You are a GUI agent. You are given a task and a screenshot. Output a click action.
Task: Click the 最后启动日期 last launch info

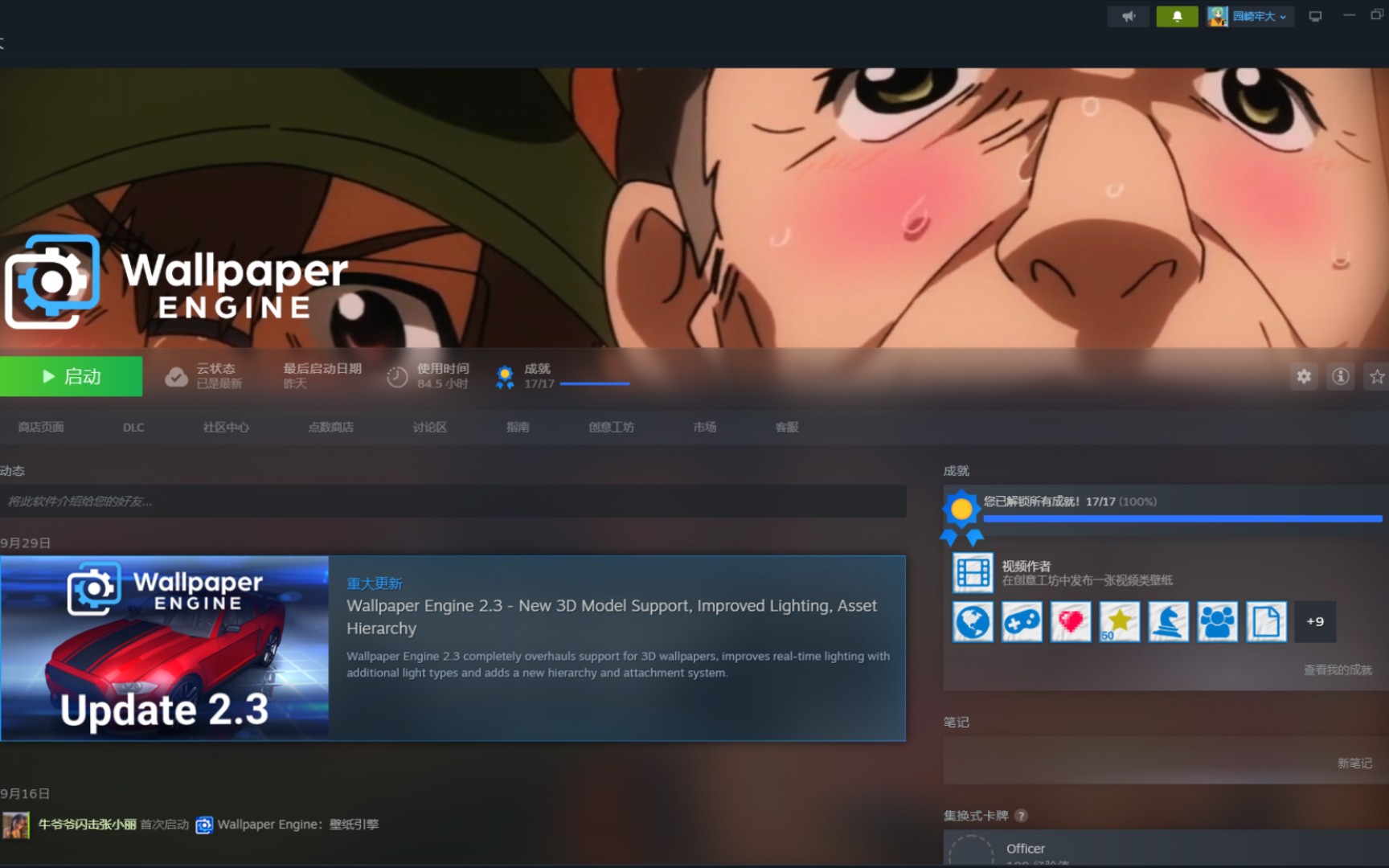tap(322, 375)
